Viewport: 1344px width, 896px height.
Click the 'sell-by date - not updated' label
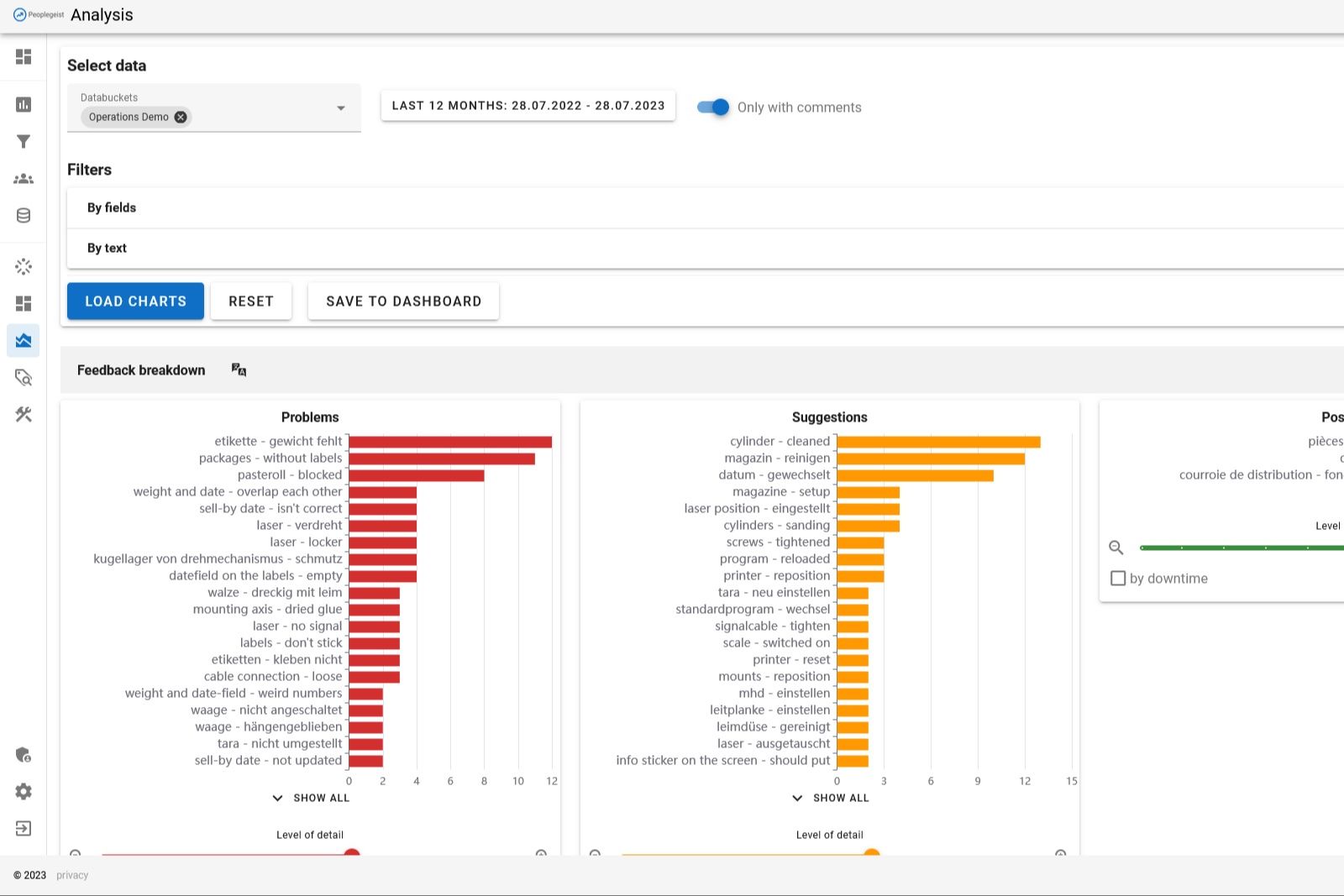click(268, 760)
